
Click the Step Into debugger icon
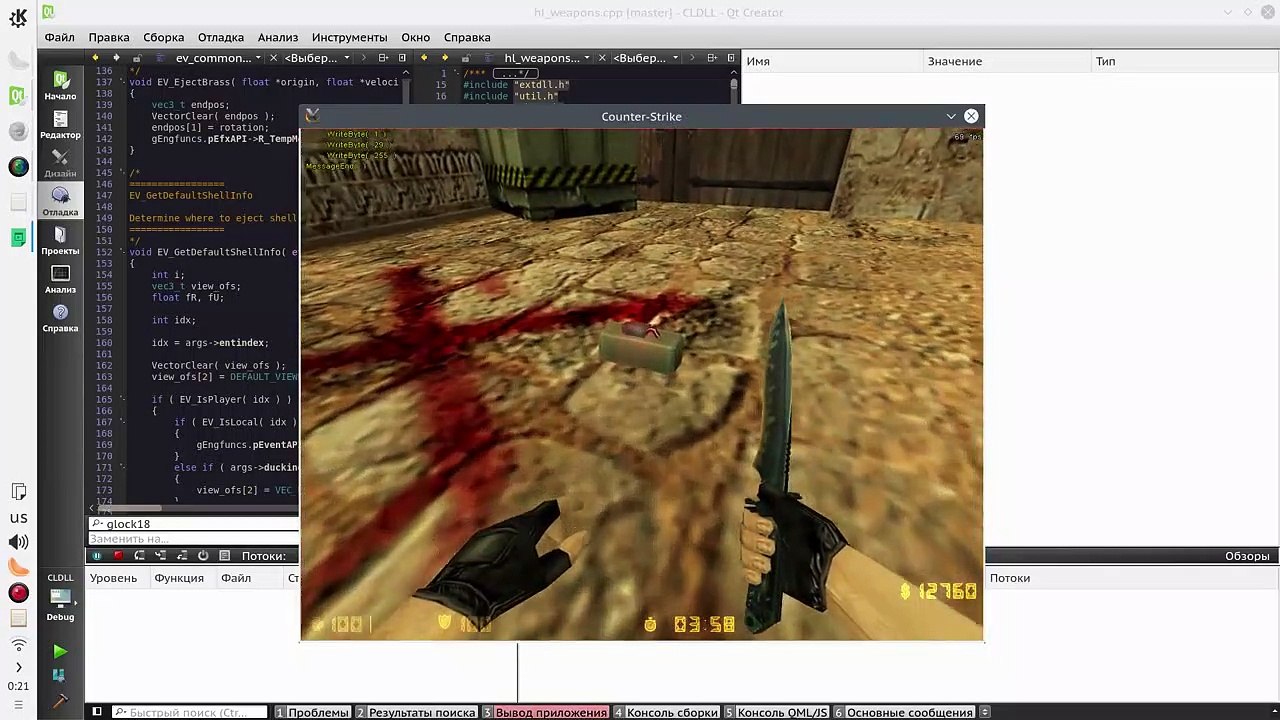click(x=161, y=556)
